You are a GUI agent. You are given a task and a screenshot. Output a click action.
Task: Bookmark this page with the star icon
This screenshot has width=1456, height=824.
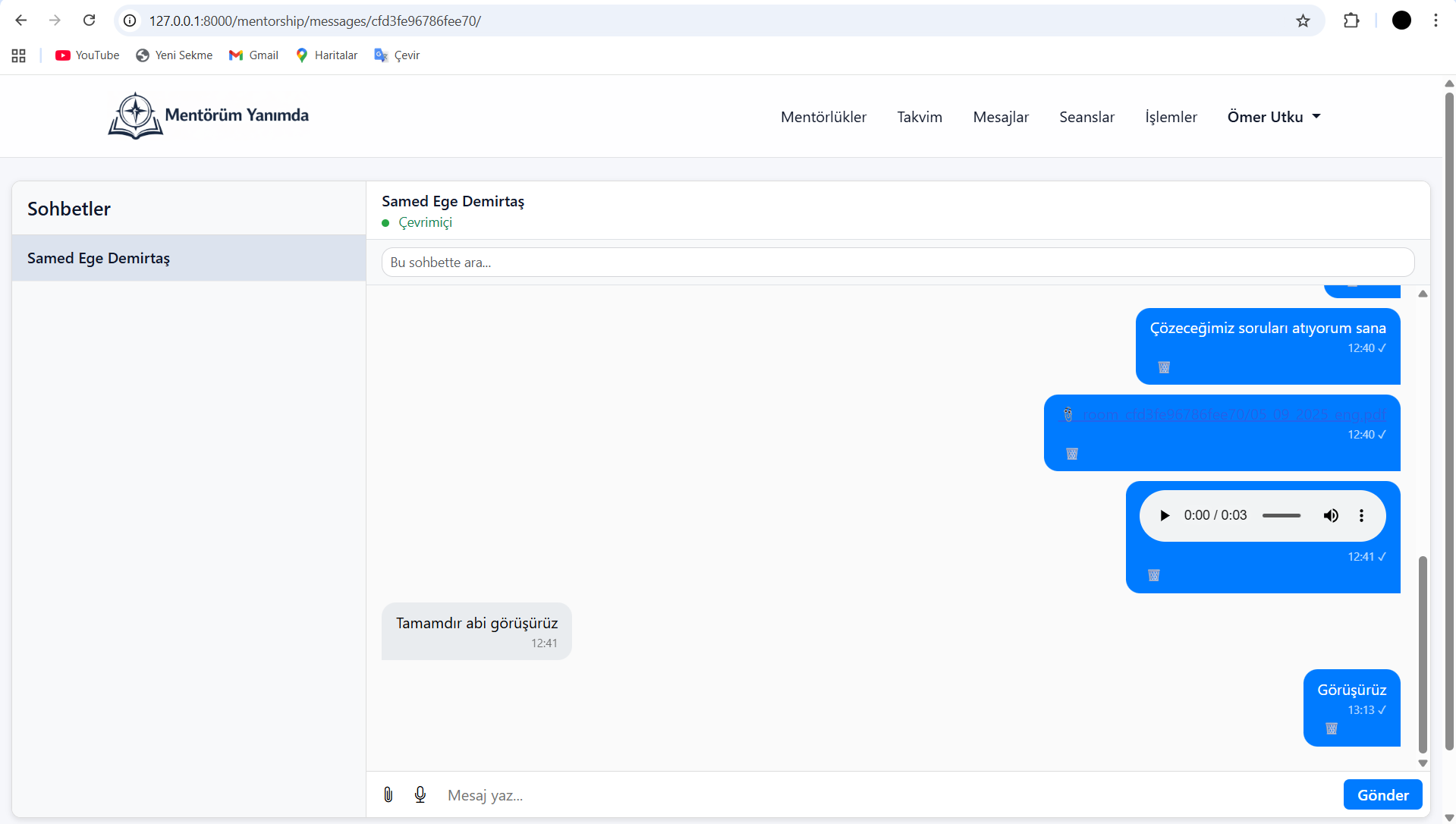[x=1303, y=20]
